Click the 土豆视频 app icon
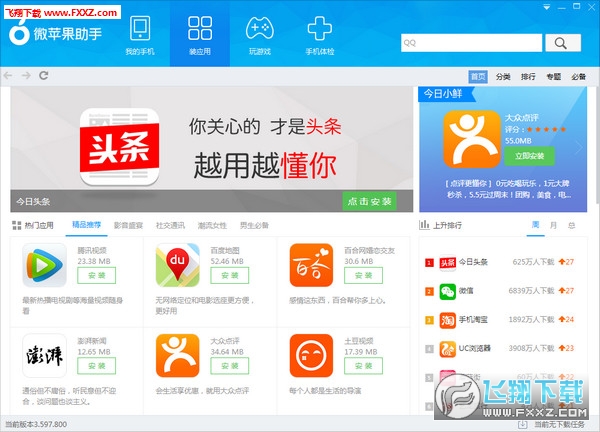Image resolution: width=600 pixels, height=432 pixels. click(311, 354)
